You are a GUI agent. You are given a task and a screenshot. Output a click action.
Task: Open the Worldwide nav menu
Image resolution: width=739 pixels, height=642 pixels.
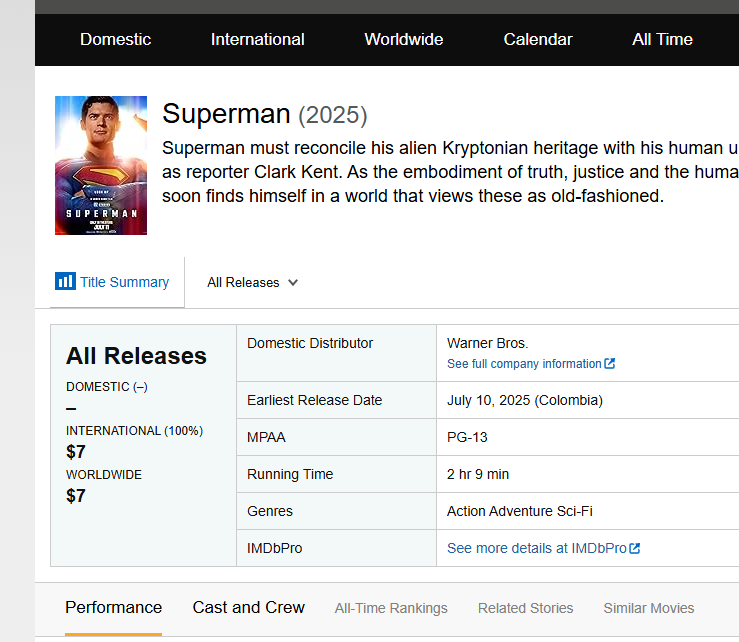coord(403,40)
